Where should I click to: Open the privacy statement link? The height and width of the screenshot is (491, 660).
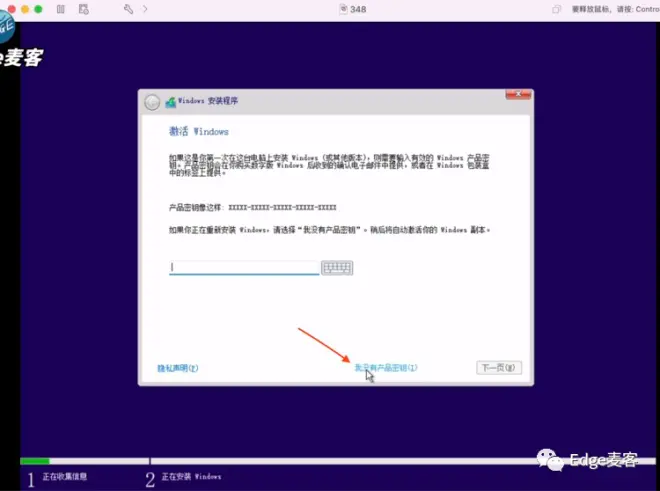click(x=178, y=368)
